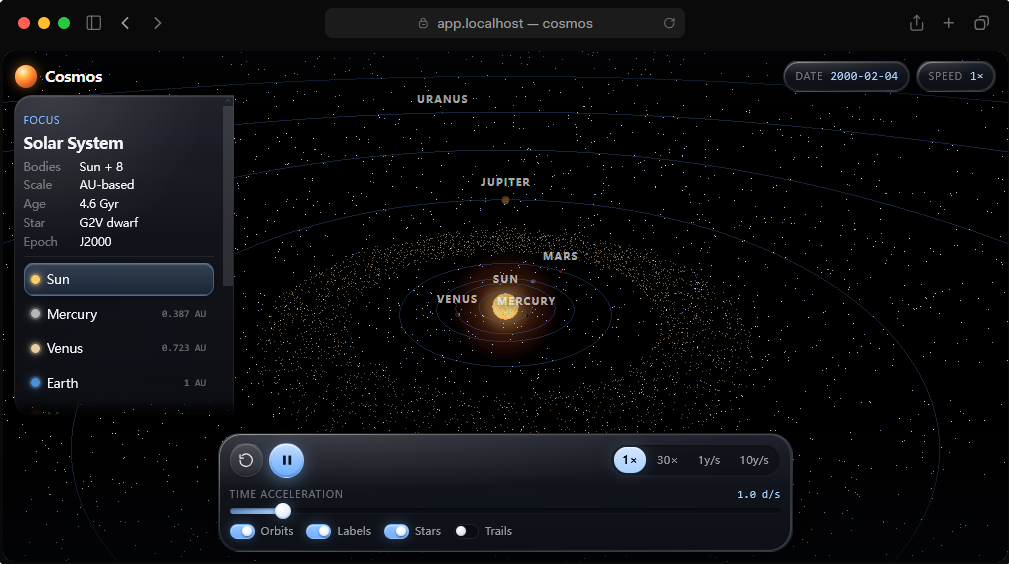The height and width of the screenshot is (564, 1009).
Task: Pause the simulation playback
Action: 286,460
